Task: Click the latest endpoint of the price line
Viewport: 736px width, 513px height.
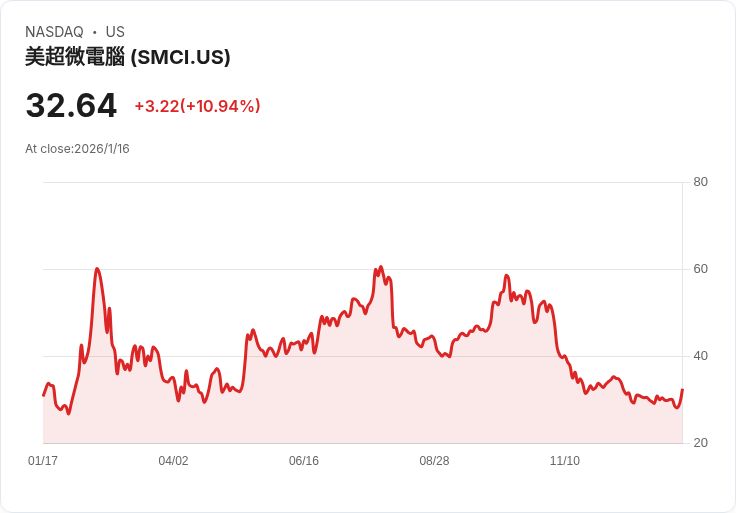Action: point(682,390)
